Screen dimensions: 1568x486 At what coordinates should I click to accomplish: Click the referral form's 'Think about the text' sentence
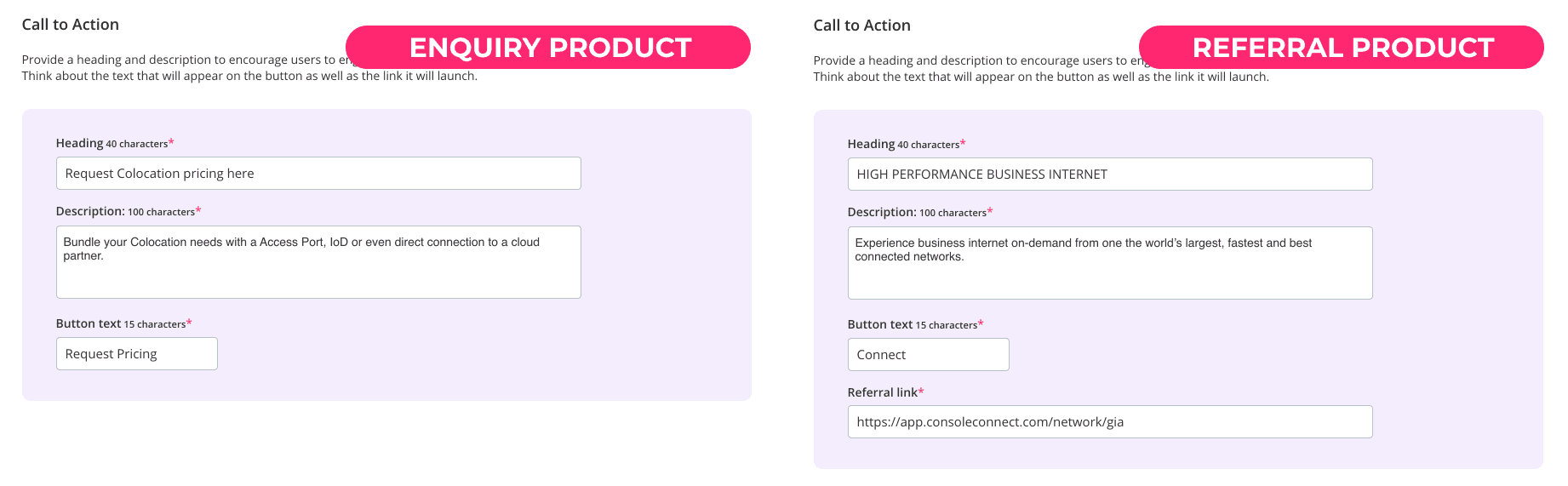coord(1041,77)
